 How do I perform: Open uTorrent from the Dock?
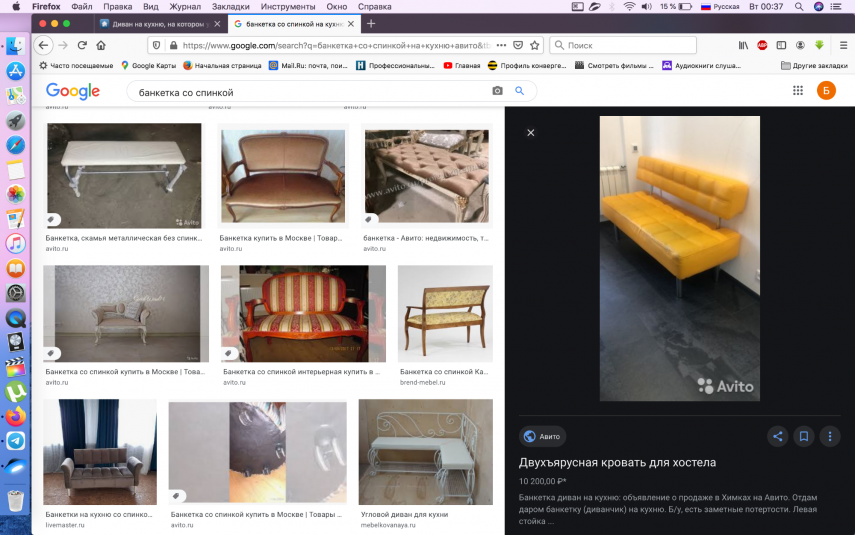tap(15, 392)
